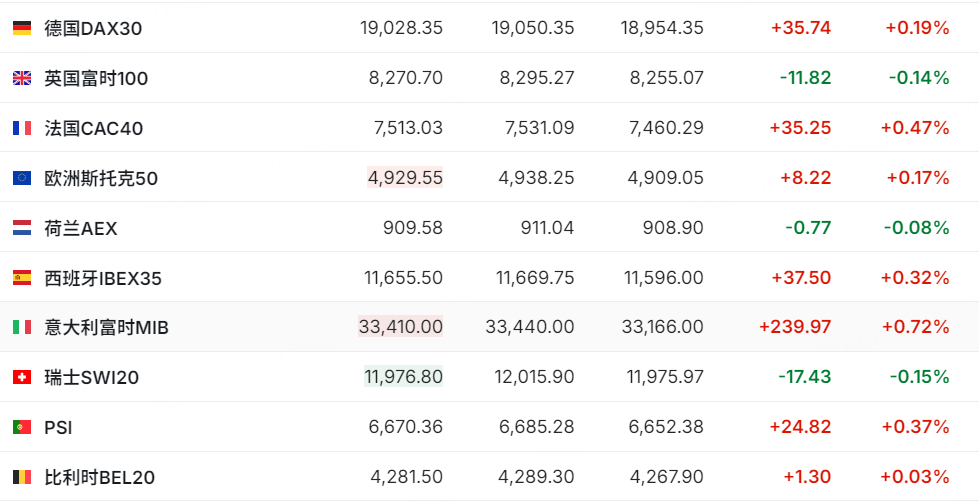The image size is (979, 502).
Task: Click the 比利时BEL20 last price 4,281.50
Action: pos(405,477)
